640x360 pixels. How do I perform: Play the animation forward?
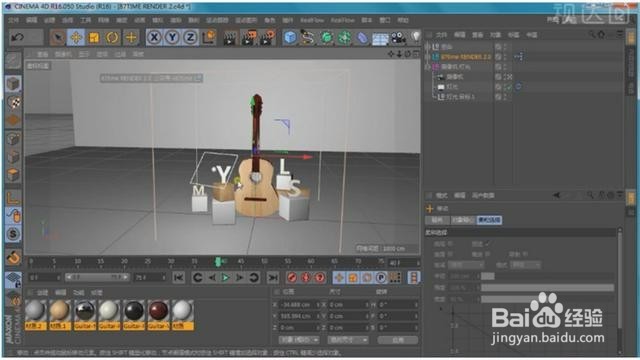pyautogui.click(x=225, y=278)
